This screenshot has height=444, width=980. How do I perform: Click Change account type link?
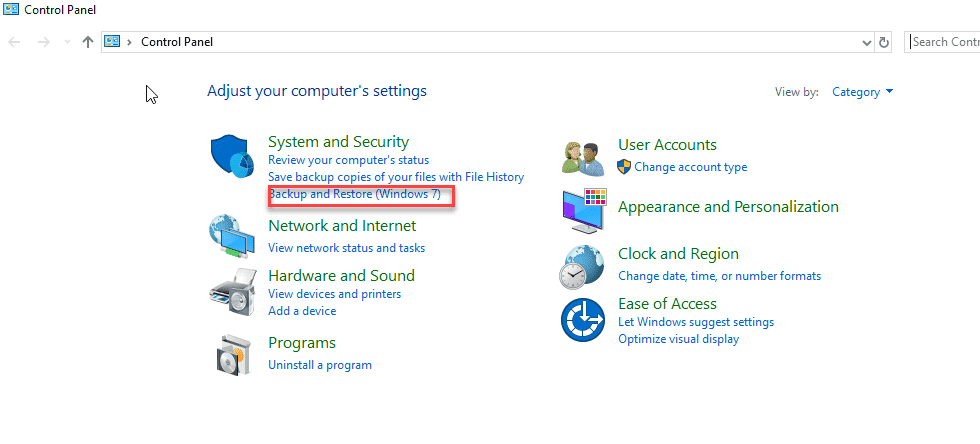click(691, 167)
